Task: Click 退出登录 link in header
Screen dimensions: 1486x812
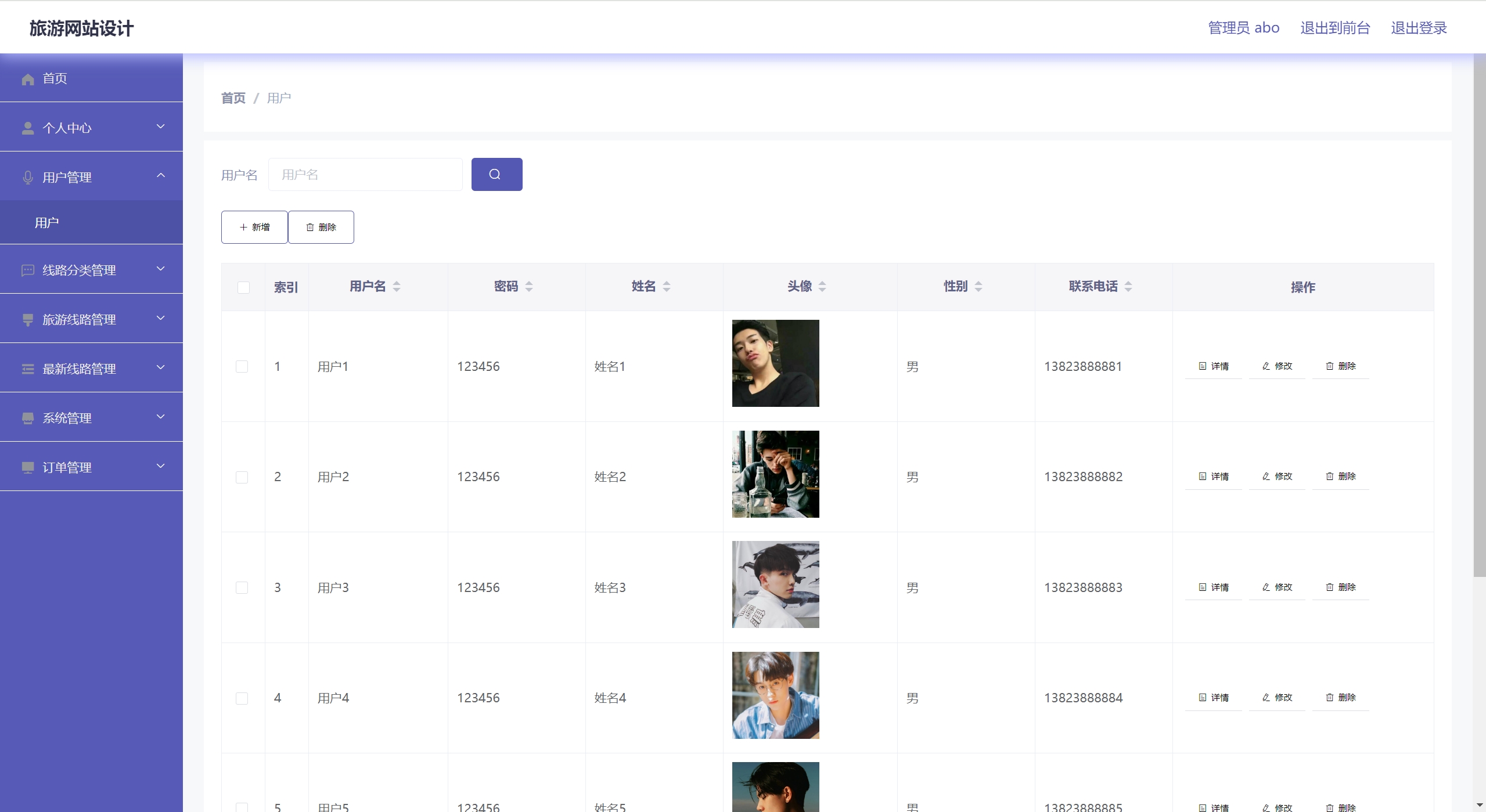Action: (1418, 28)
